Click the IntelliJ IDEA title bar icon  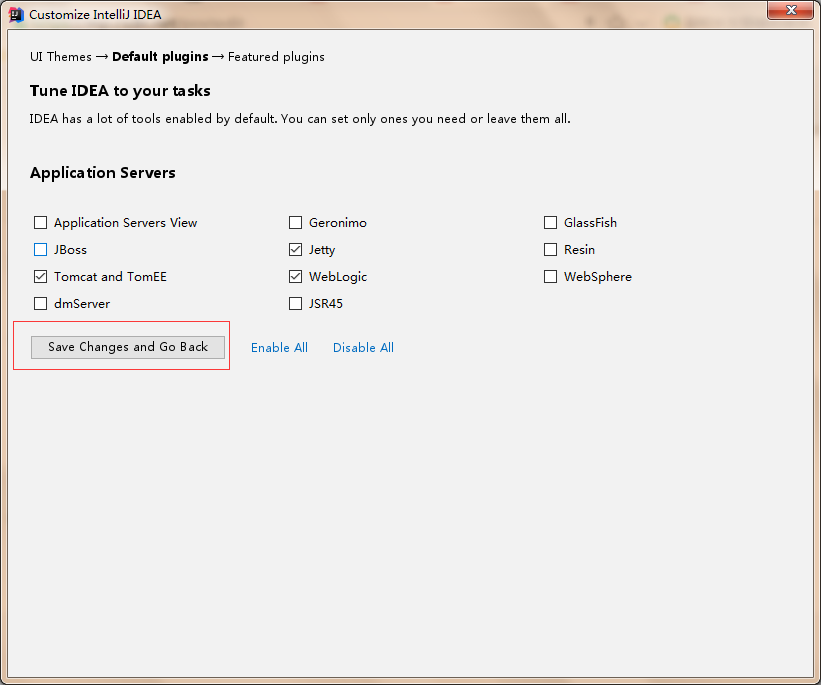point(16,15)
